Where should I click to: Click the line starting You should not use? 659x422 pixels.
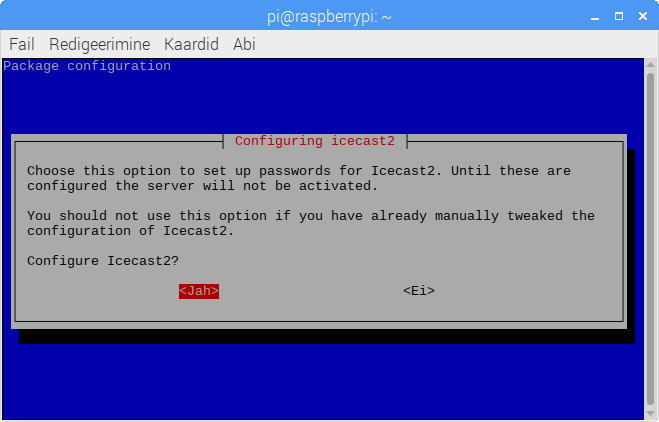[311, 216]
